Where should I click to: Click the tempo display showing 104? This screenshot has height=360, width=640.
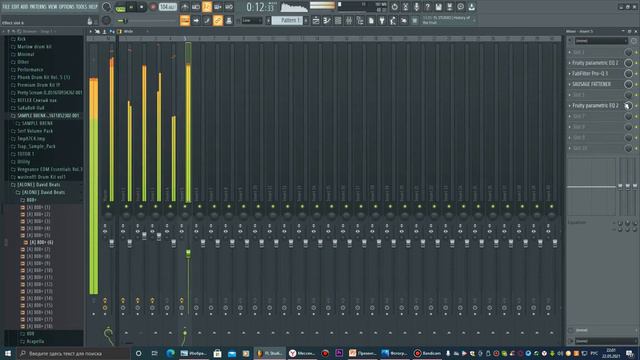(x=167, y=7)
